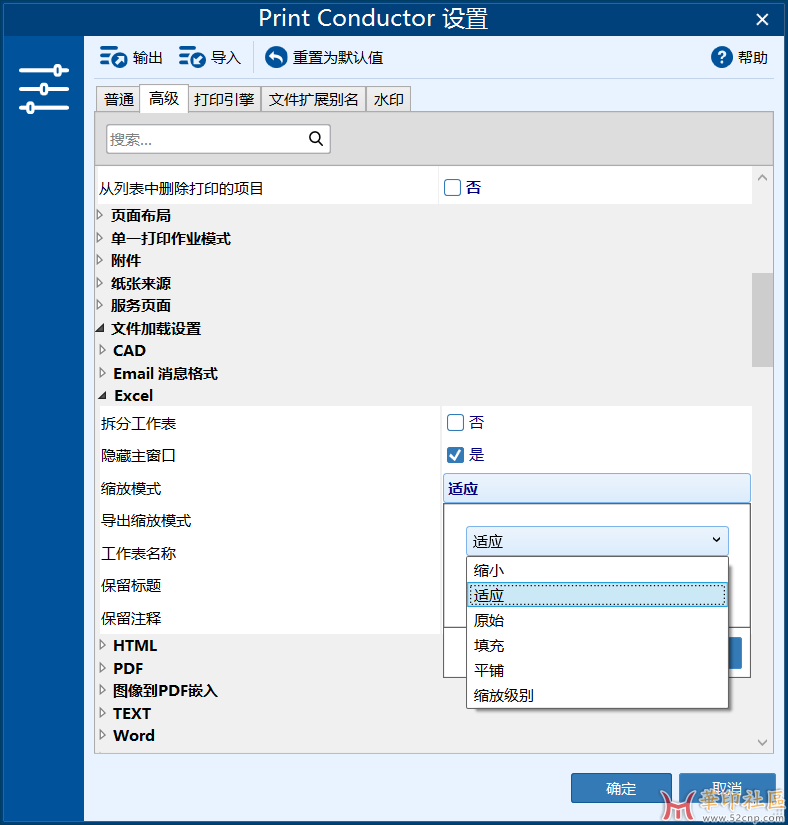Select 填充 in the dropdown list
This screenshot has width=788, height=825.
597,645
